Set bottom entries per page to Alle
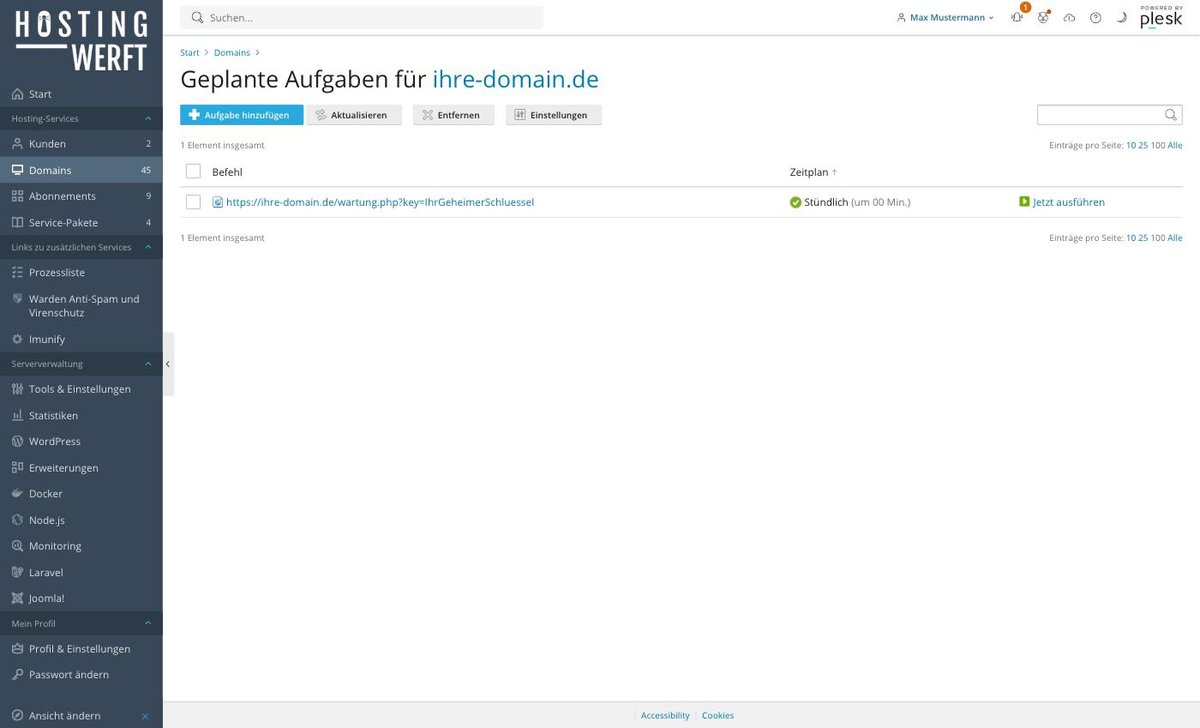The image size is (1200, 728). pos(1175,238)
